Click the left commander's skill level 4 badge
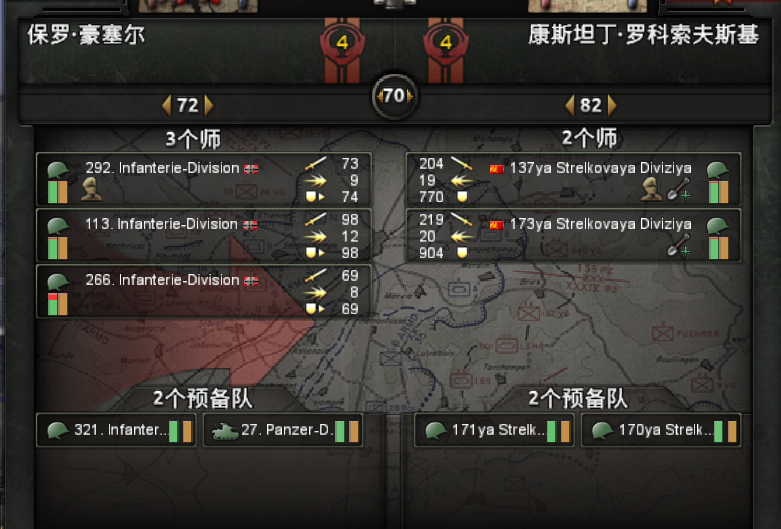This screenshot has height=529, width=781. 342,43
